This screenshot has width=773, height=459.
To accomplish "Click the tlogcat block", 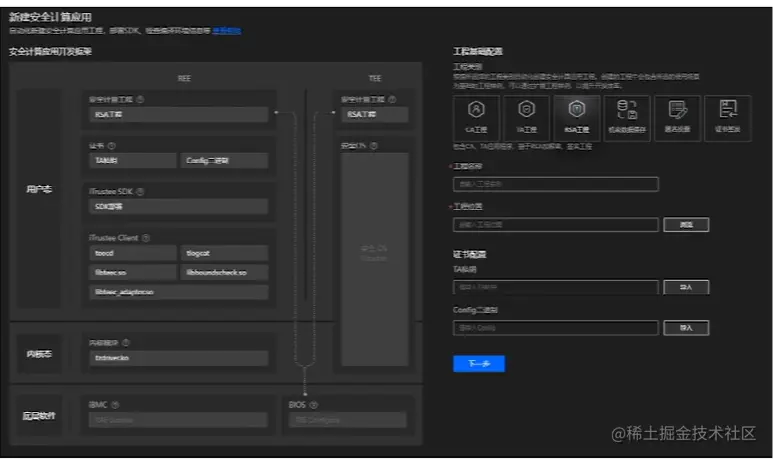I will [x=224, y=253].
